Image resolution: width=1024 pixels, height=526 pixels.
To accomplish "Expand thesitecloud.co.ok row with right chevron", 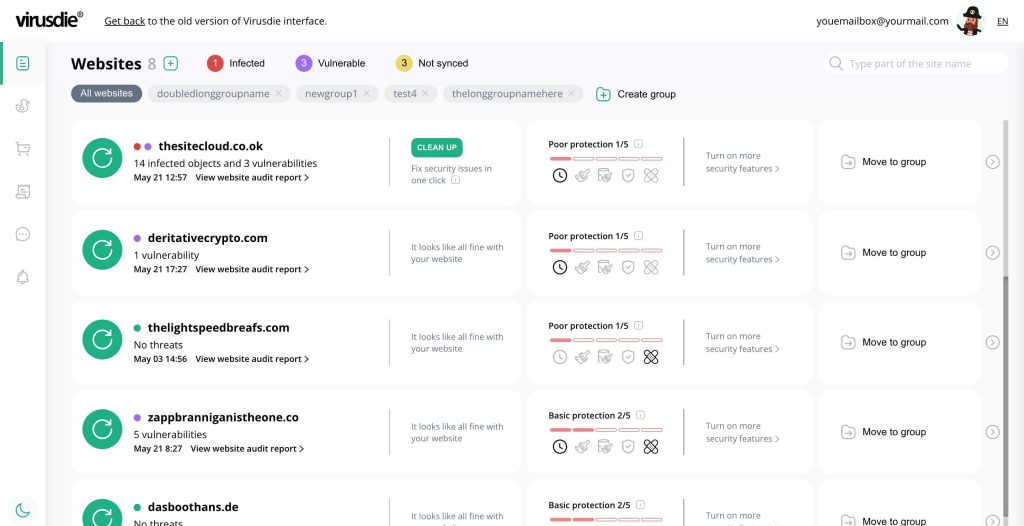I will click(x=993, y=161).
